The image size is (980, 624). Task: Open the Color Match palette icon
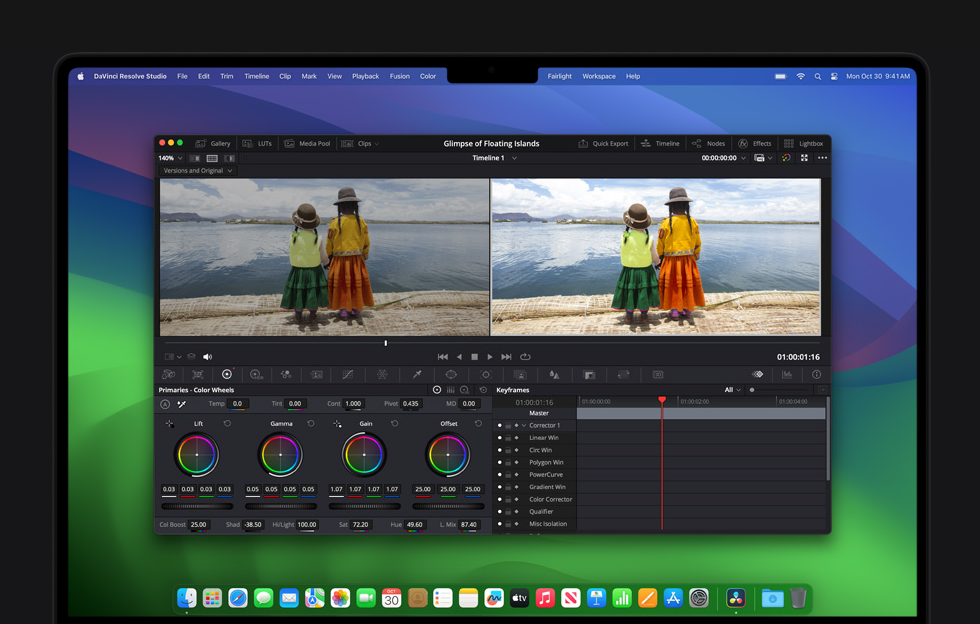(x=198, y=375)
